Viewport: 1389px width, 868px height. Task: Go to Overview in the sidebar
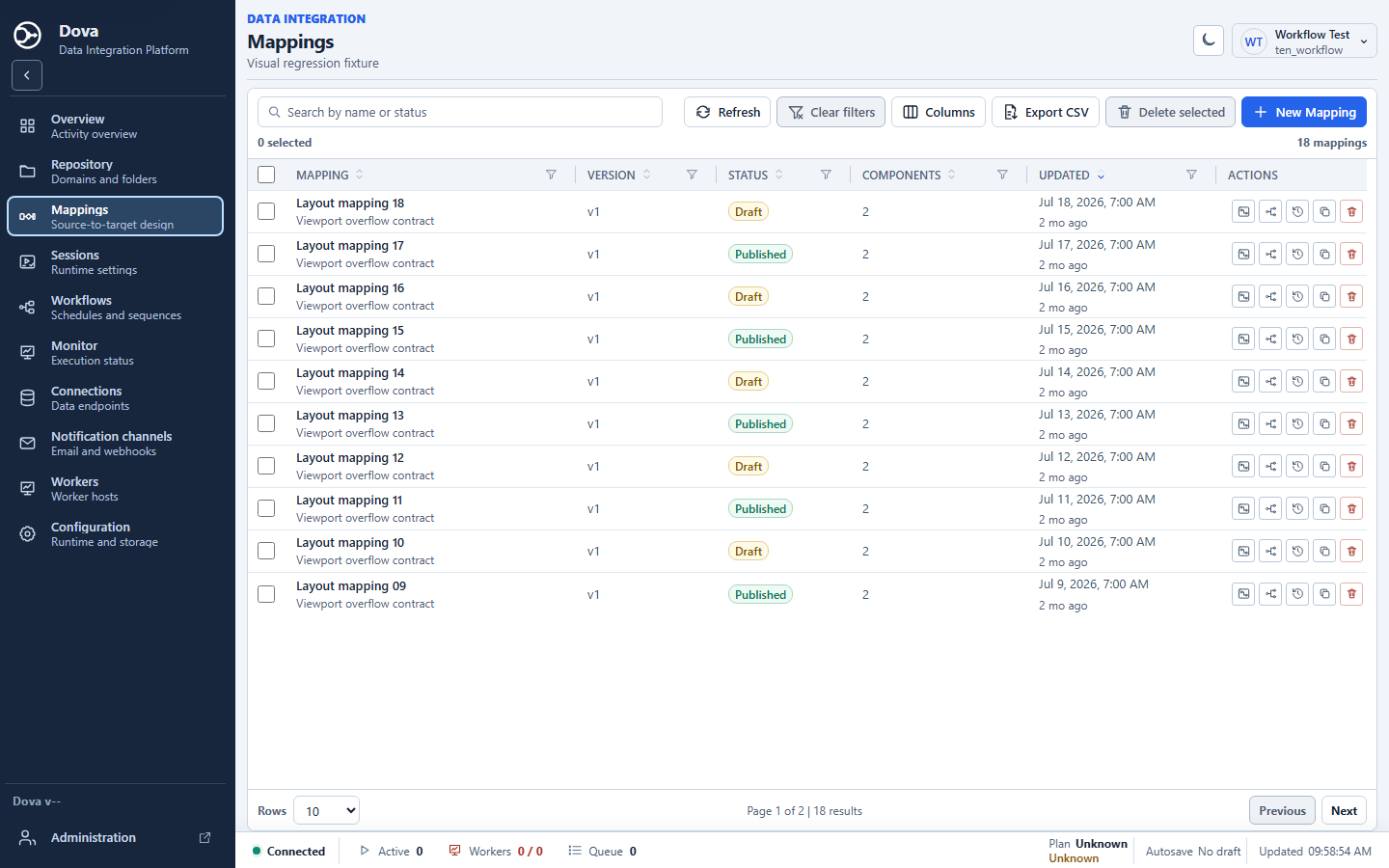click(x=115, y=126)
